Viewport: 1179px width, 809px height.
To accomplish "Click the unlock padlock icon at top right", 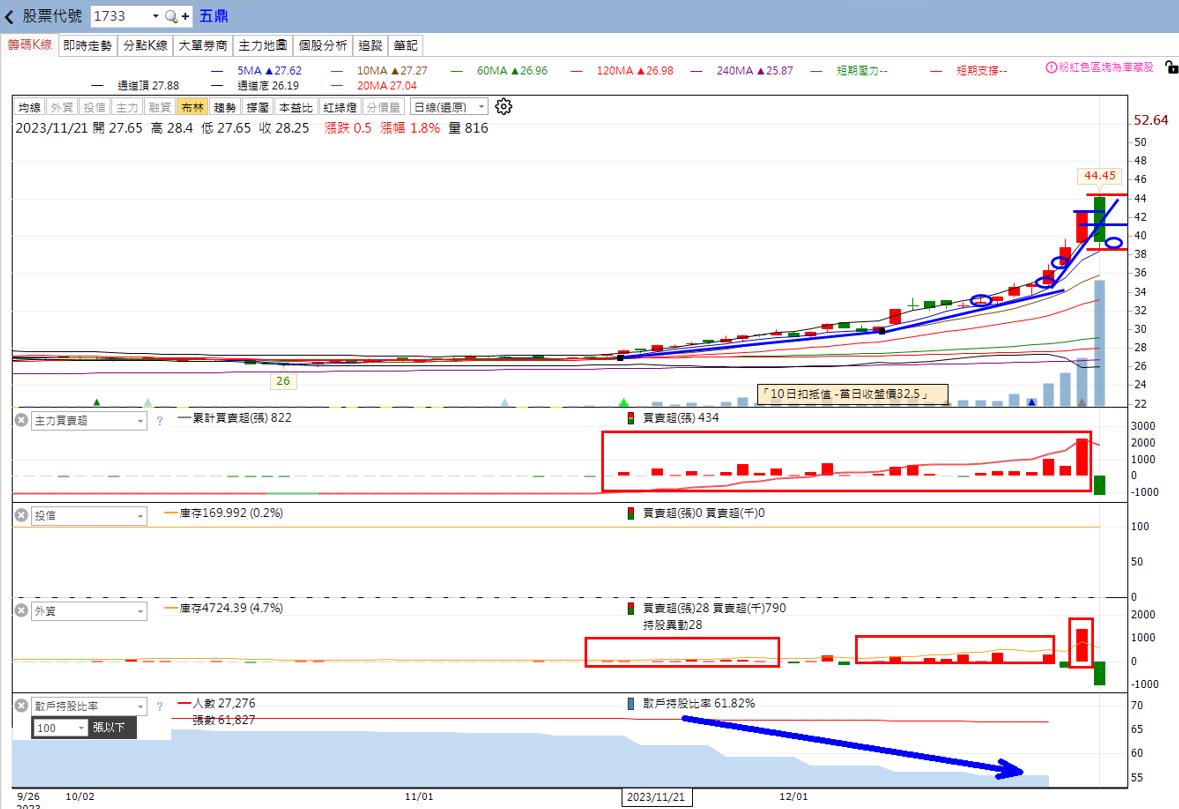I will pyautogui.click(x=1171, y=68).
